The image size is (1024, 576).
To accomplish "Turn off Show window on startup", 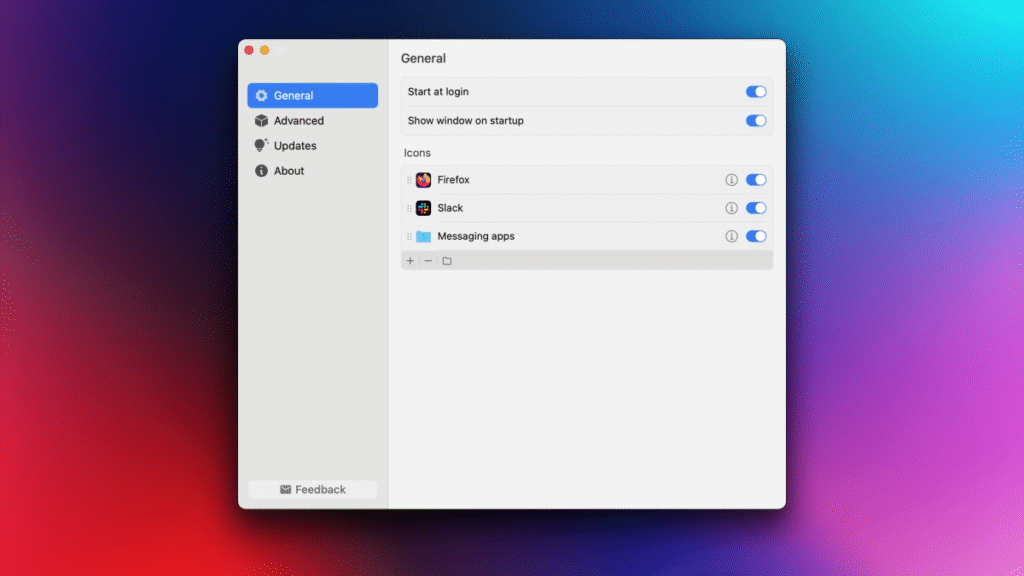I will click(756, 121).
